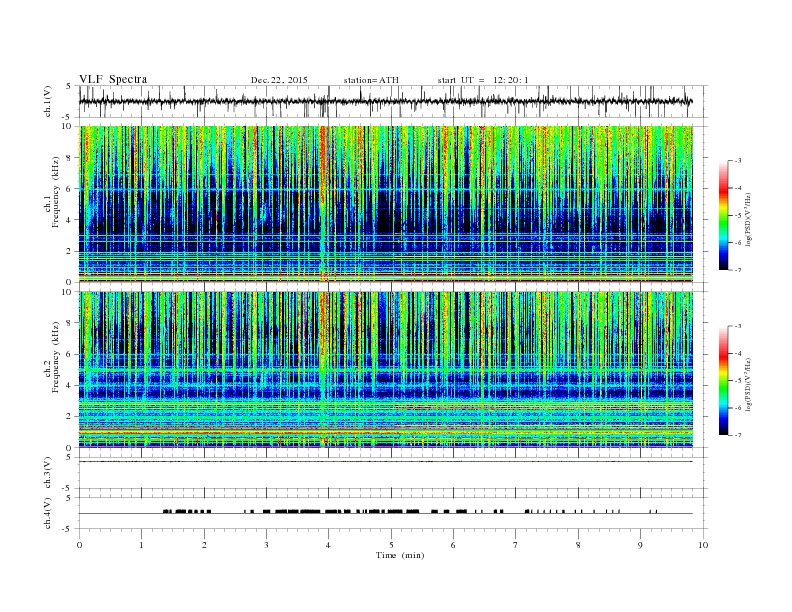This screenshot has width=792, height=612.
Task: Click the 'ch.4(V)' axis label
Action: point(48,514)
